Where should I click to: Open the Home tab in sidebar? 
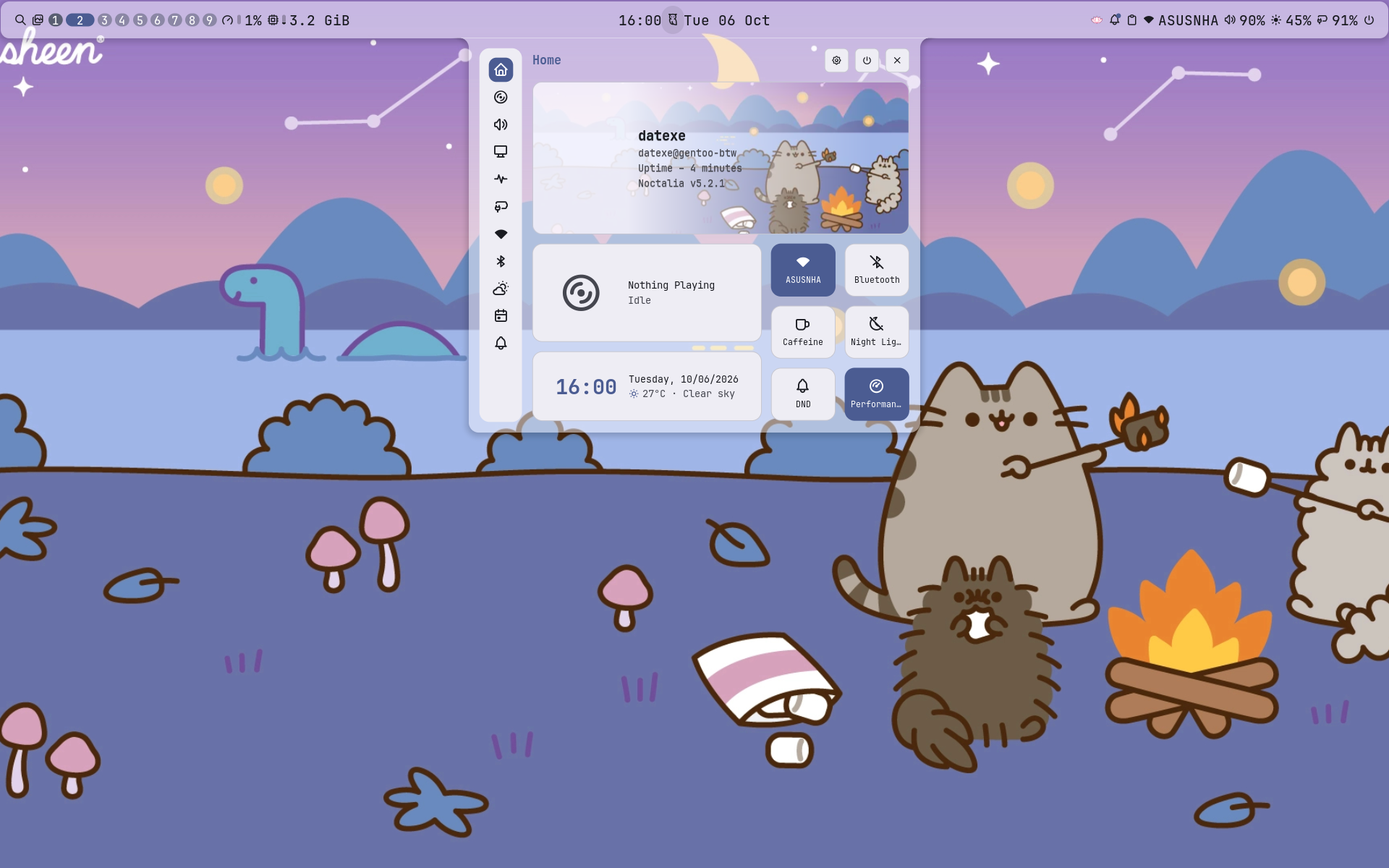pyautogui.click(x=501, y=70)
